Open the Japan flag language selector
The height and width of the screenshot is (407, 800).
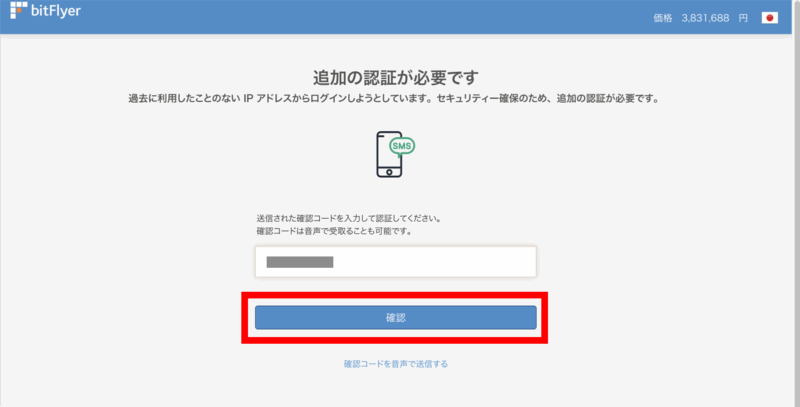(x=769, y=18)
